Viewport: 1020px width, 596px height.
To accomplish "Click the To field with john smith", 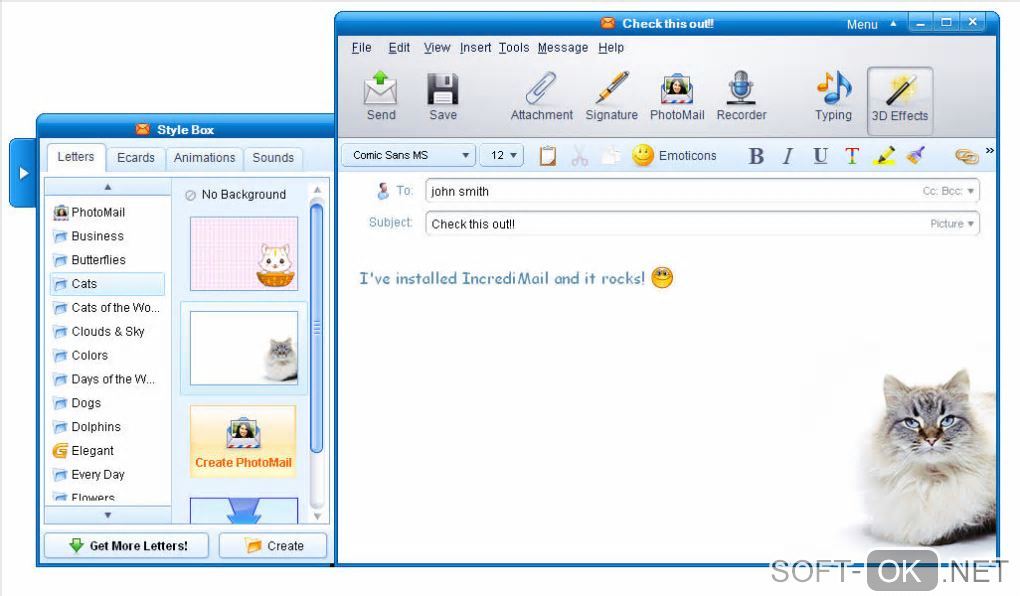I will [702, 191].
